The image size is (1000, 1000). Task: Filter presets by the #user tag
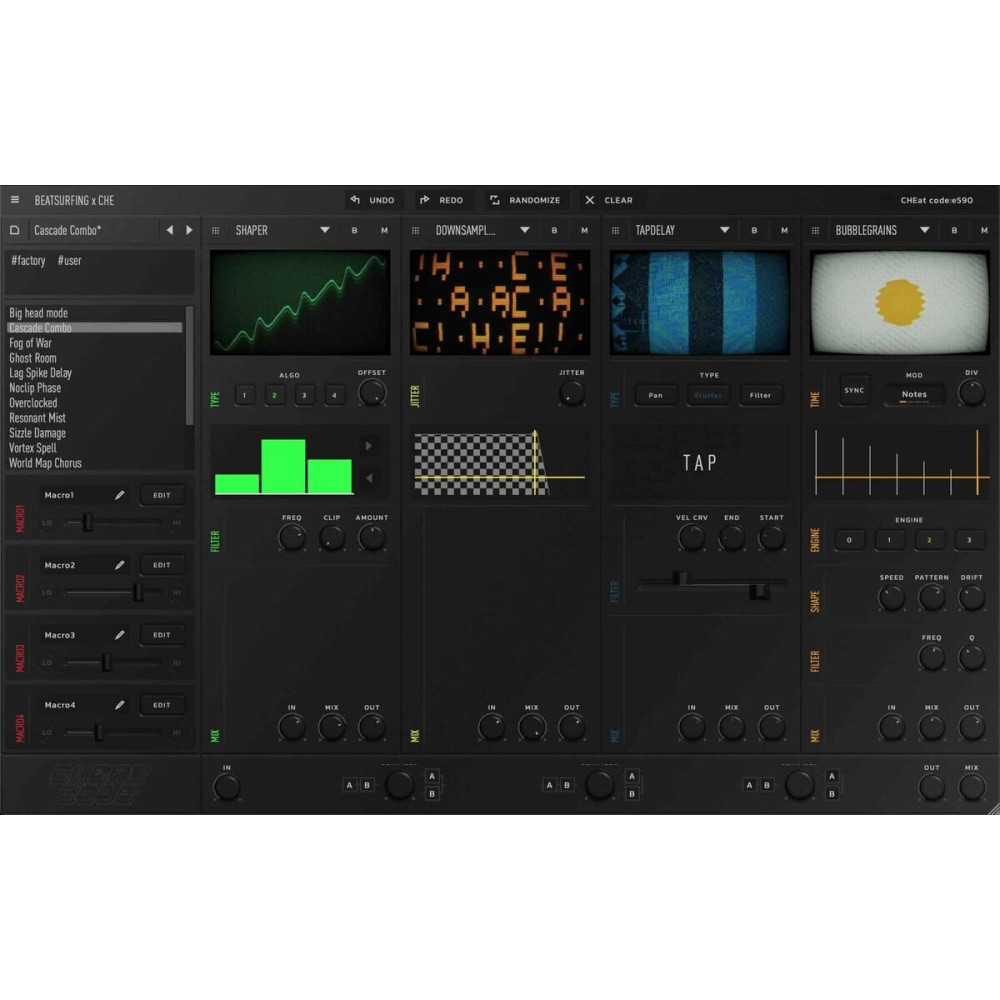[x=70, y=260]
